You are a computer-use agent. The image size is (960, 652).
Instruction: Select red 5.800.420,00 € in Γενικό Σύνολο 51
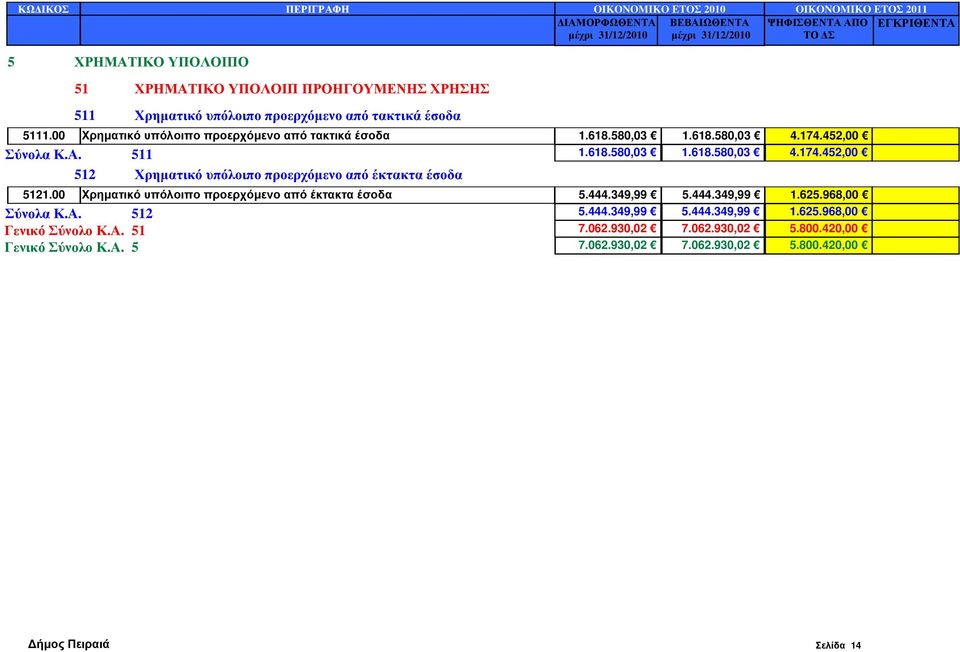(x=819, y=229)
